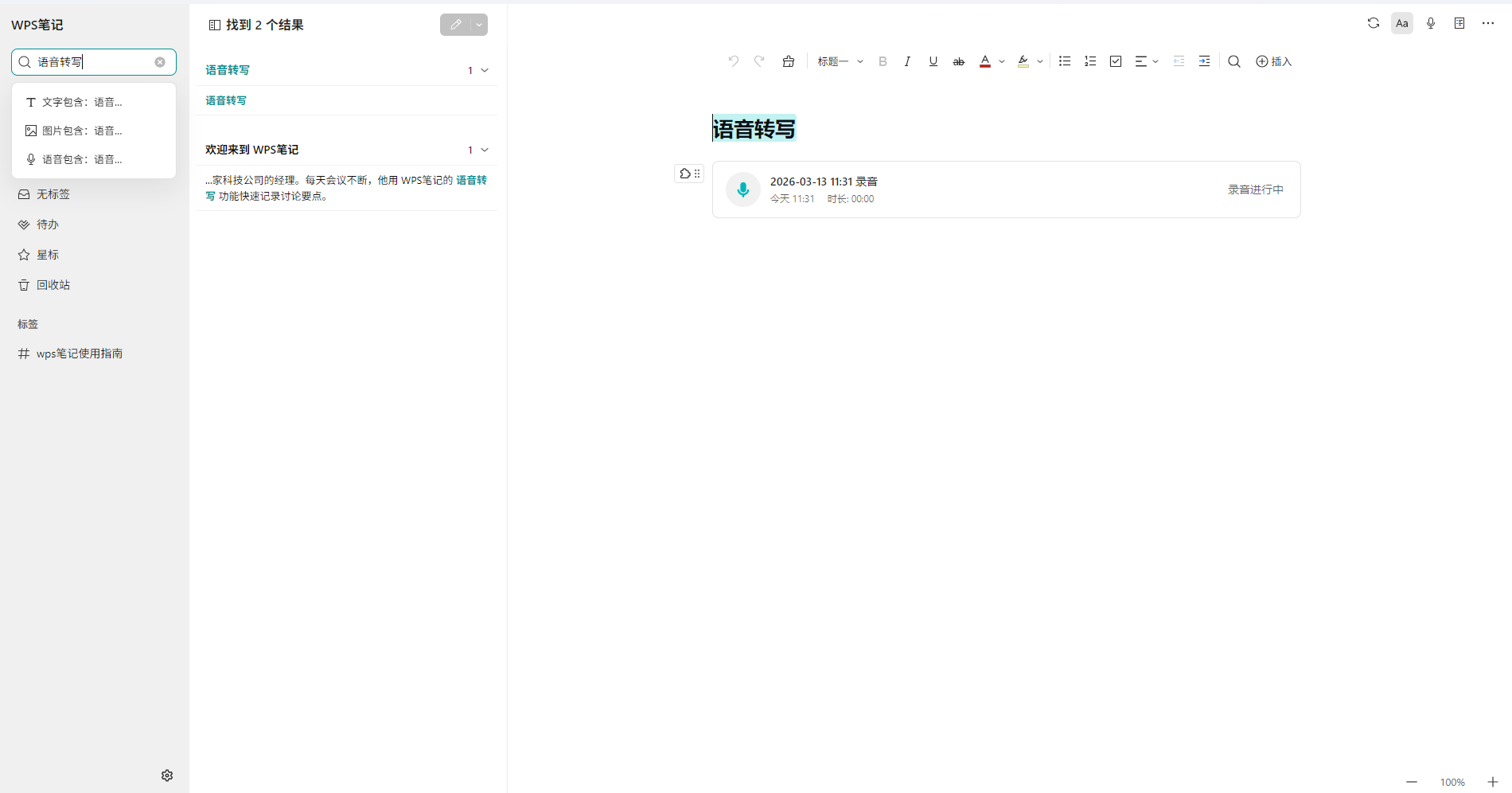Click the 录音进行中 recording status

[1256, 189]
